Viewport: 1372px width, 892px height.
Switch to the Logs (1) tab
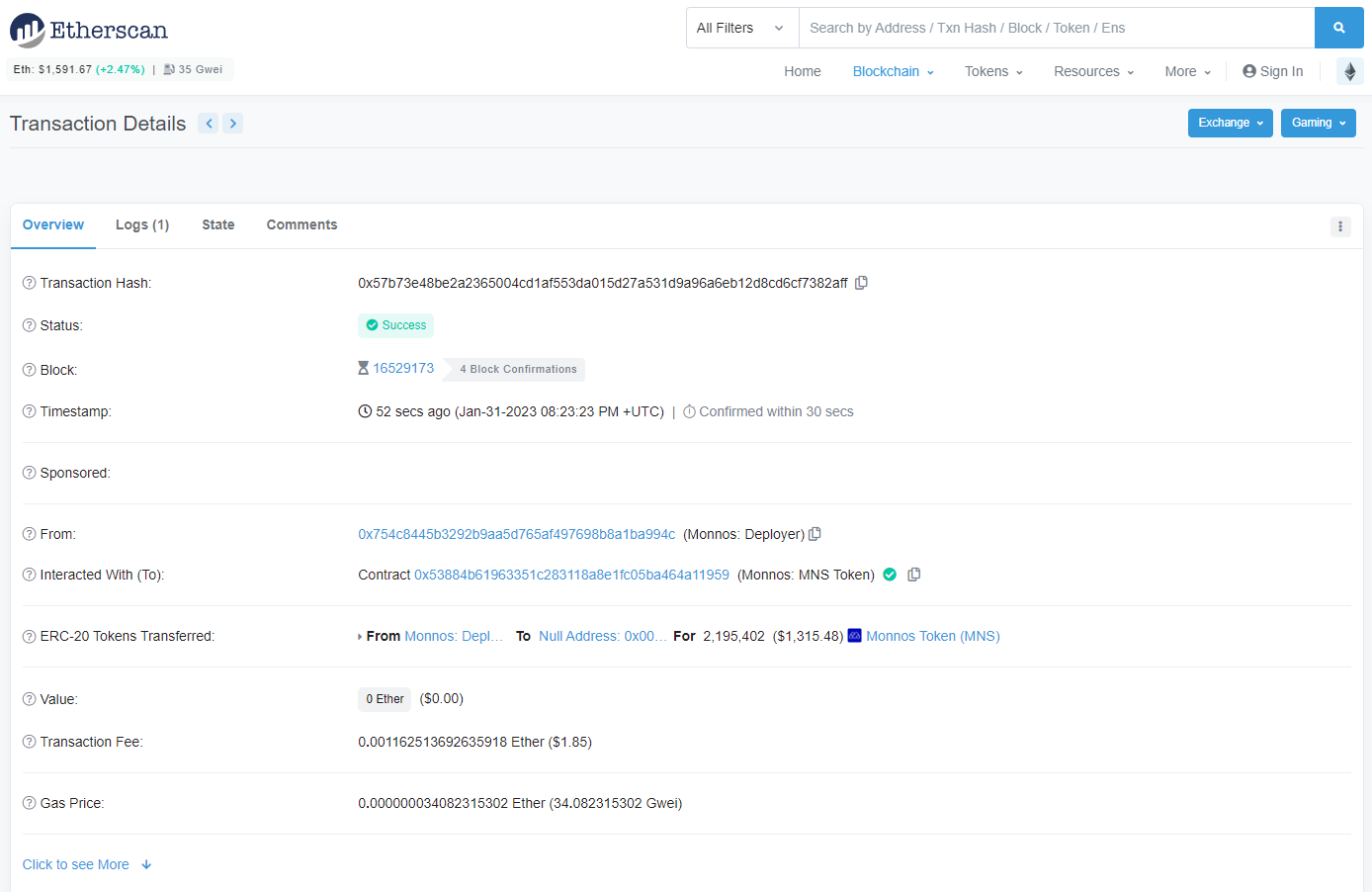pyautogui.click(x=142, y=225)
